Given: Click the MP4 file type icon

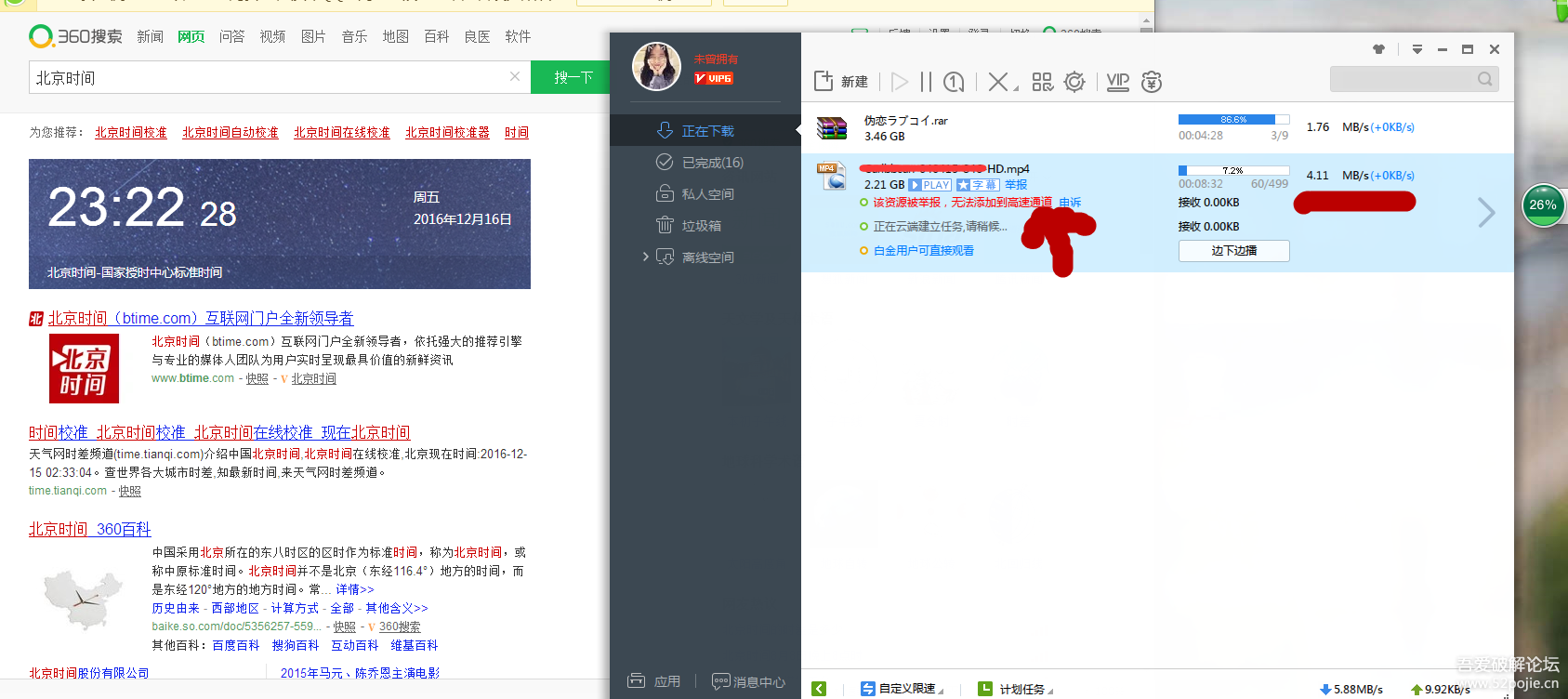Looking at the screenshot, I should pos(832,176).
